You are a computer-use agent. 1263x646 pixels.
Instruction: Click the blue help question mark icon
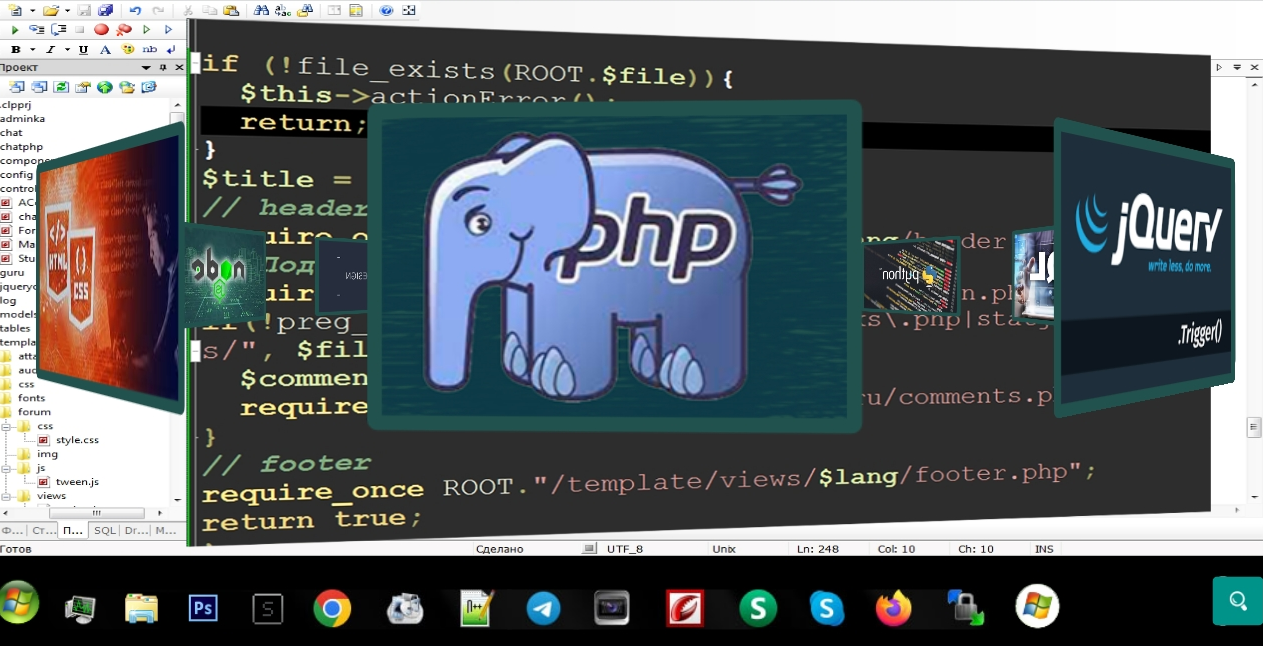[386, 10]
